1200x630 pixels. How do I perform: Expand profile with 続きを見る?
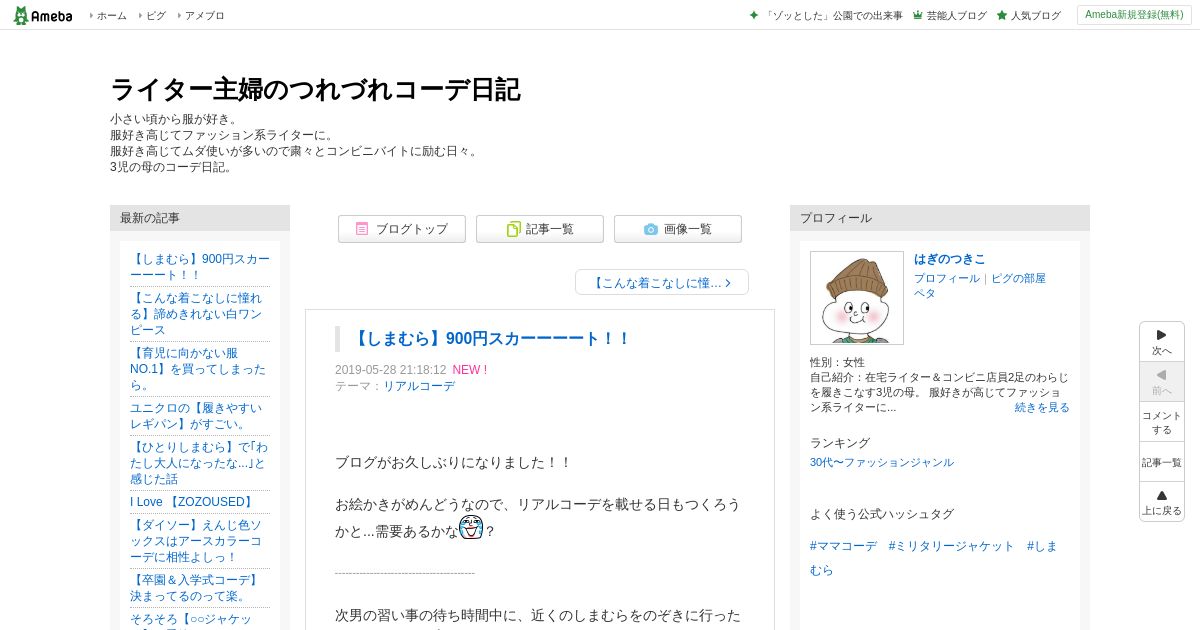pyautogui.click(x=1042, y=407)
